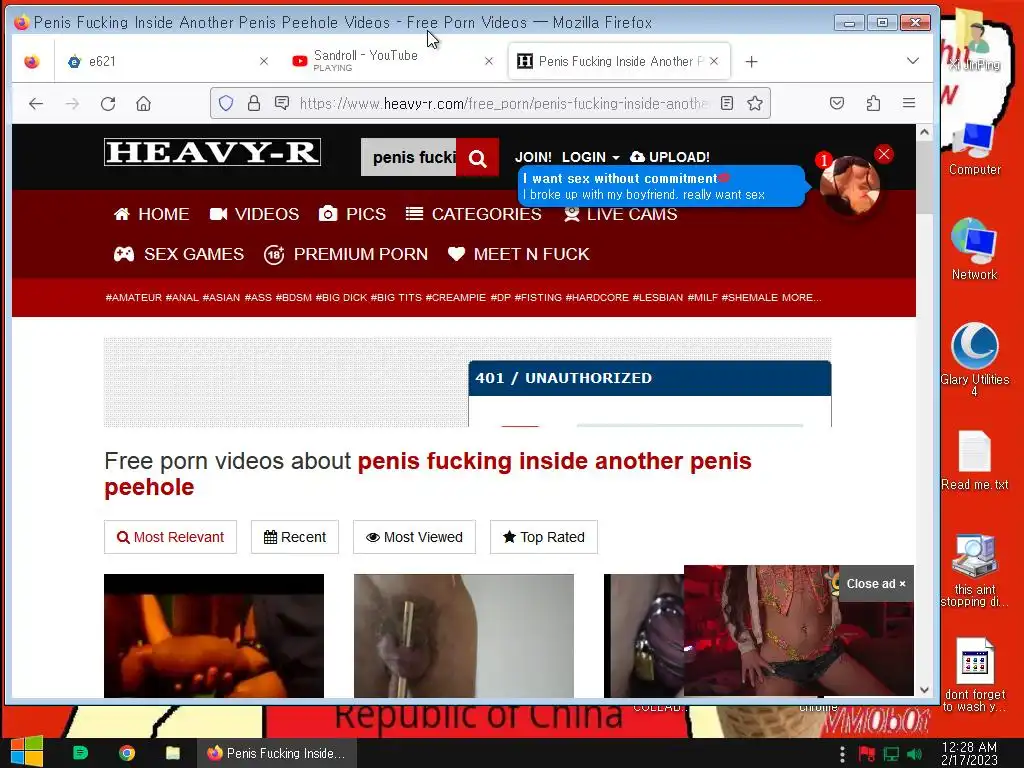Open the first video thumbnail in results
1024x768 pixels.
[214, 635]
